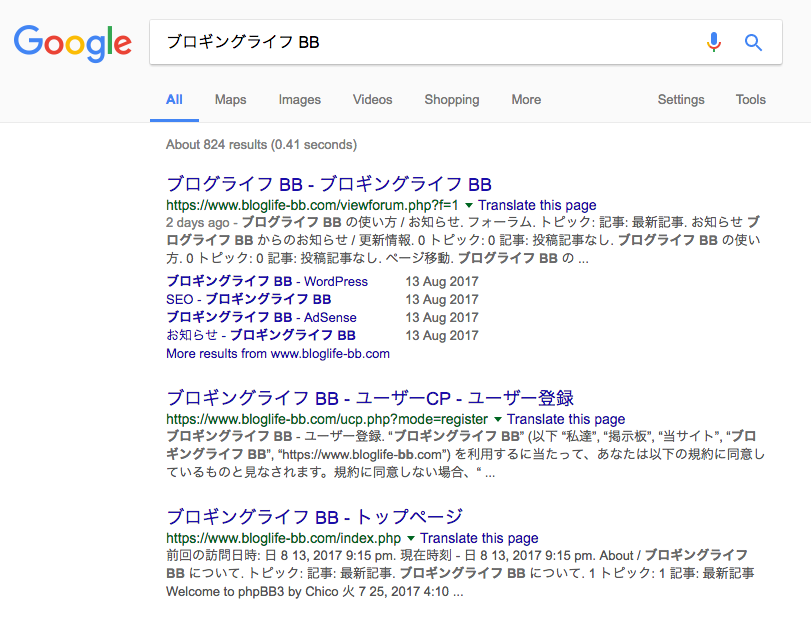
Task: Click the blue magnifier search icon
Action: [753, 42]
